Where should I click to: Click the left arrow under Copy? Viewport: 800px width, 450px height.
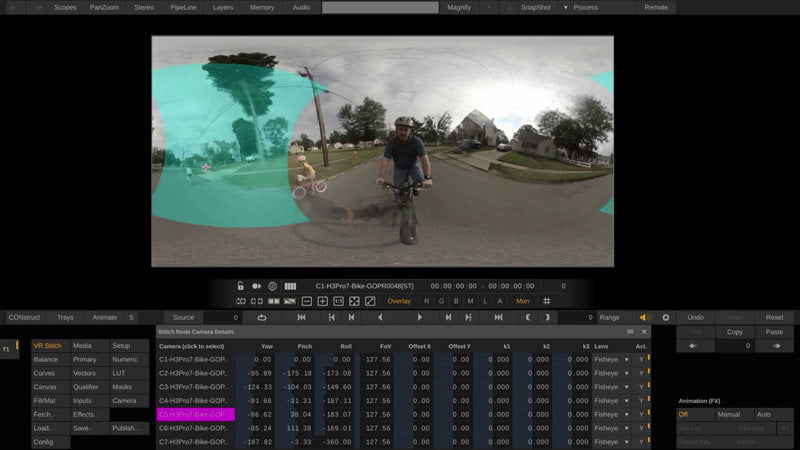[x=692, y=346]
